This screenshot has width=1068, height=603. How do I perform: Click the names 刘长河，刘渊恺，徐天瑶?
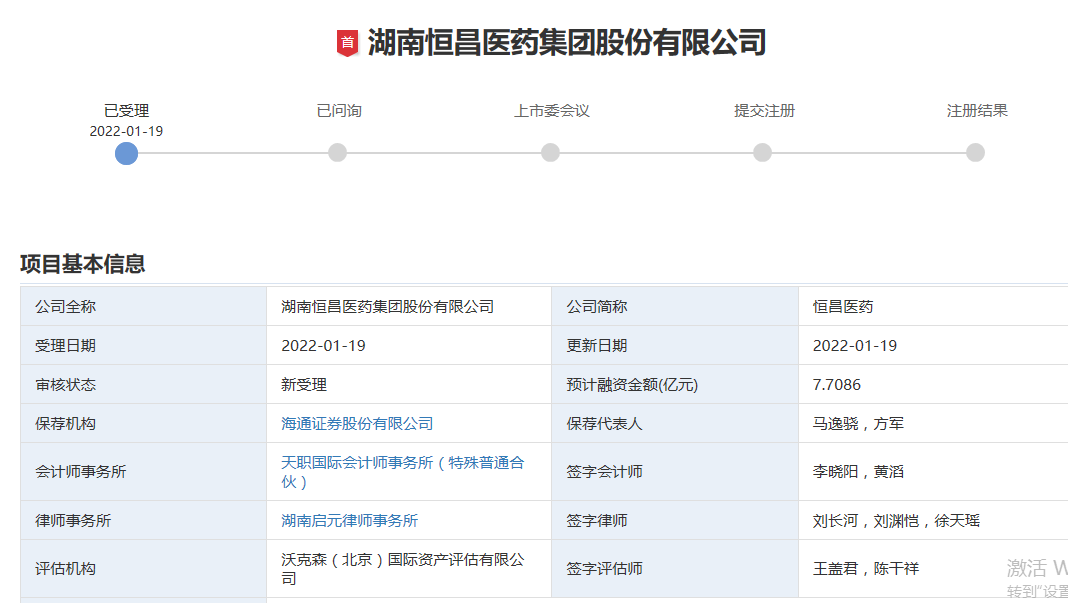point(896,521)
